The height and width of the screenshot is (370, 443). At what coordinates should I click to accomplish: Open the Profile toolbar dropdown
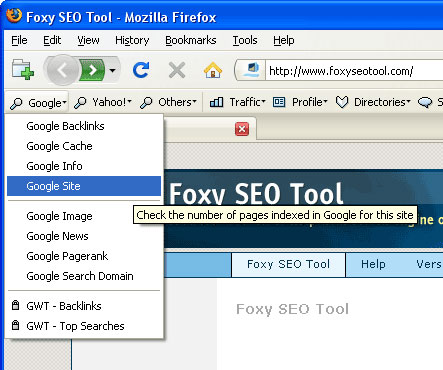coord(300,102)
